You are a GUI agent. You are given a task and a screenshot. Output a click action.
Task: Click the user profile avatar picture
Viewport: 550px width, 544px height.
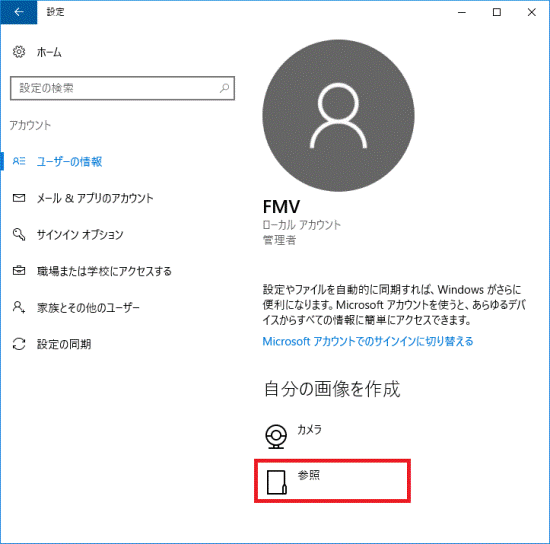[x=338, y=115]
